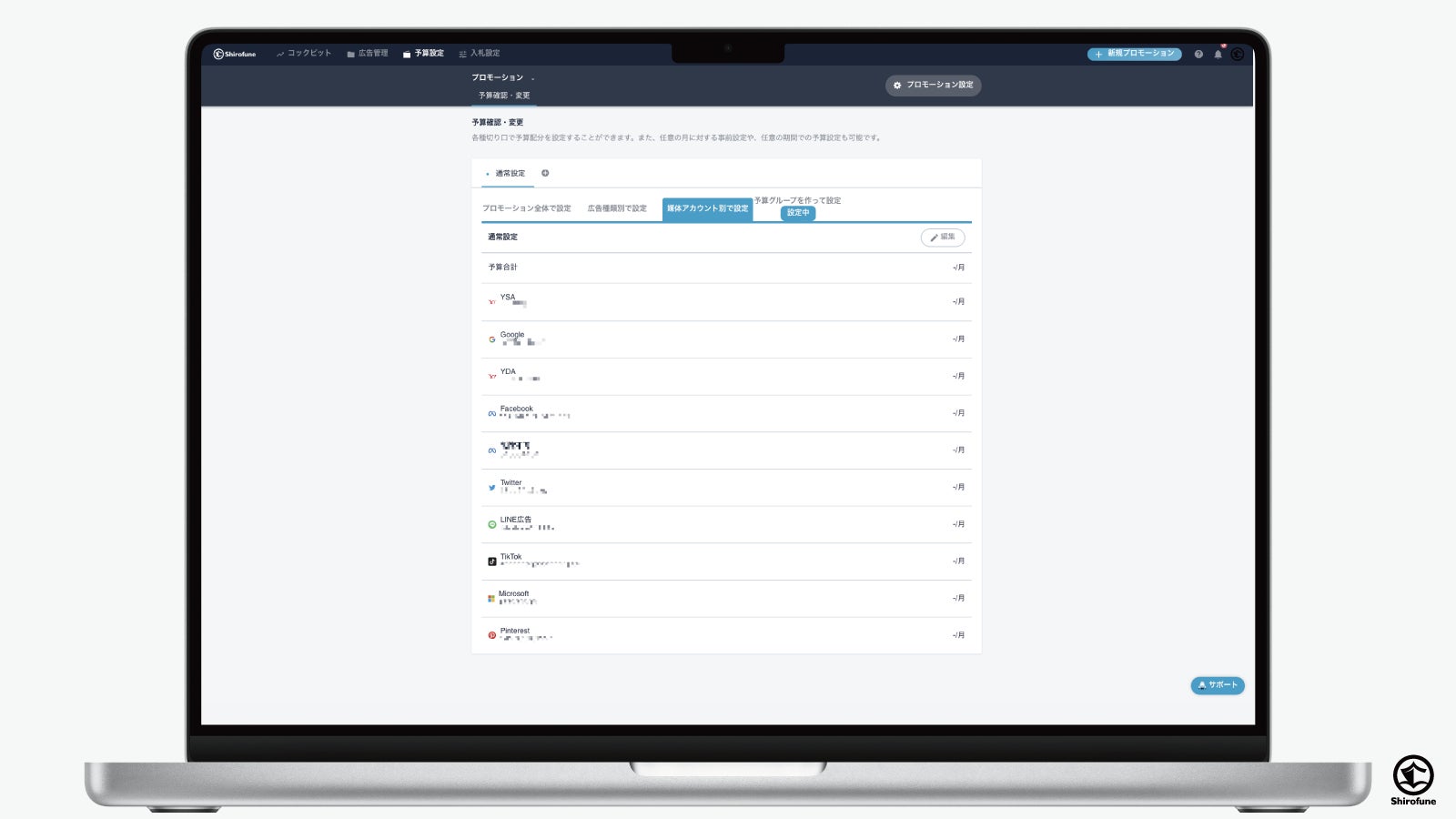Viewport: 1456px width, 819px height.
Task: Click the 予算合計 row label
Action: 502,268
